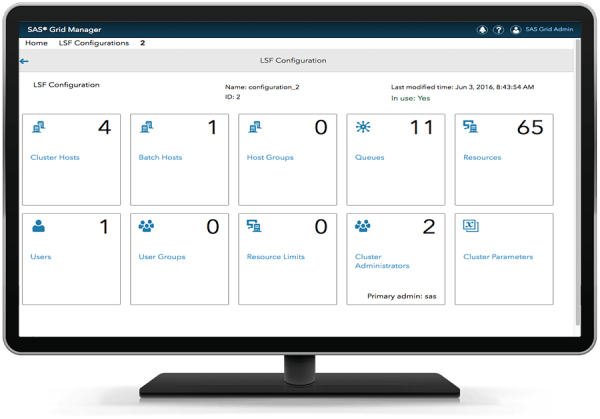Go back using the left arrow
The width and height of the screenshot is (600, 419).
(x=24, y=61)
